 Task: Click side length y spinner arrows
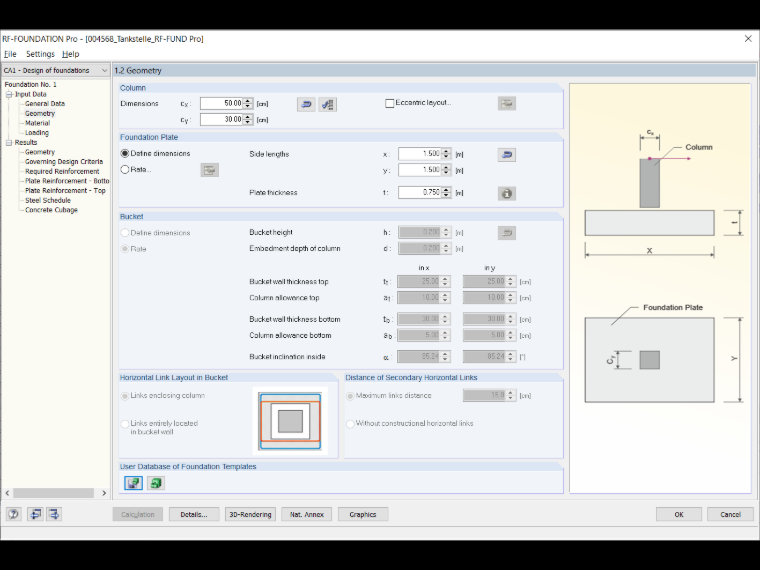click(x=446, y=170)
